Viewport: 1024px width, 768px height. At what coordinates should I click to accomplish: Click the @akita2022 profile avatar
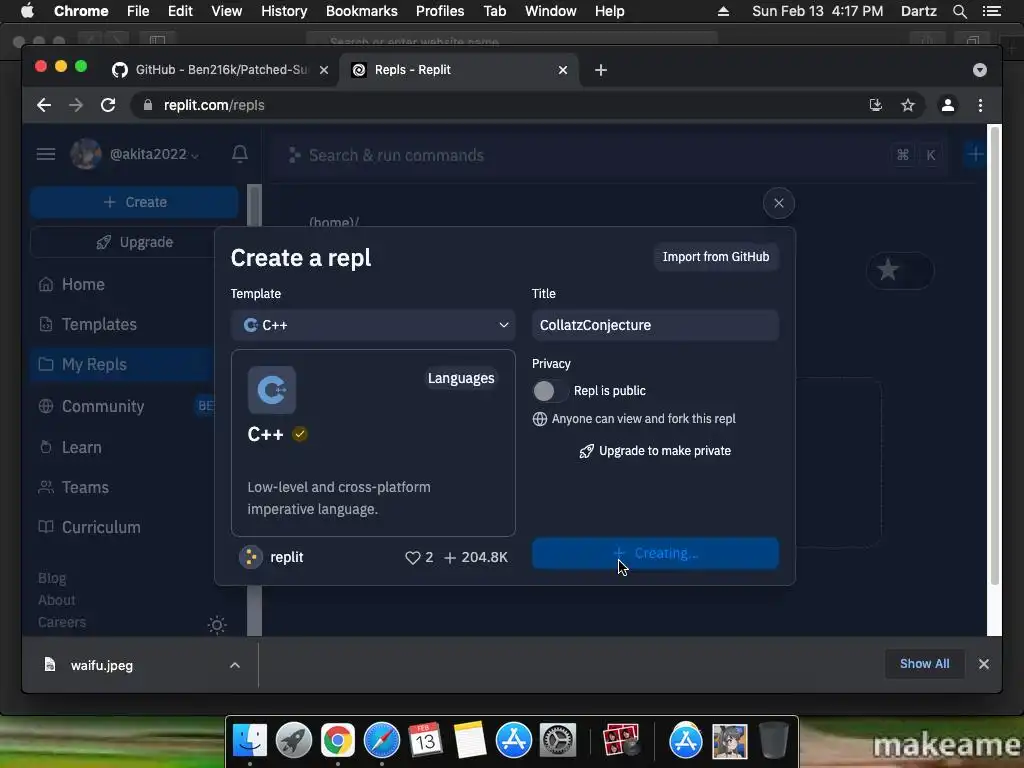coord(86,154)
